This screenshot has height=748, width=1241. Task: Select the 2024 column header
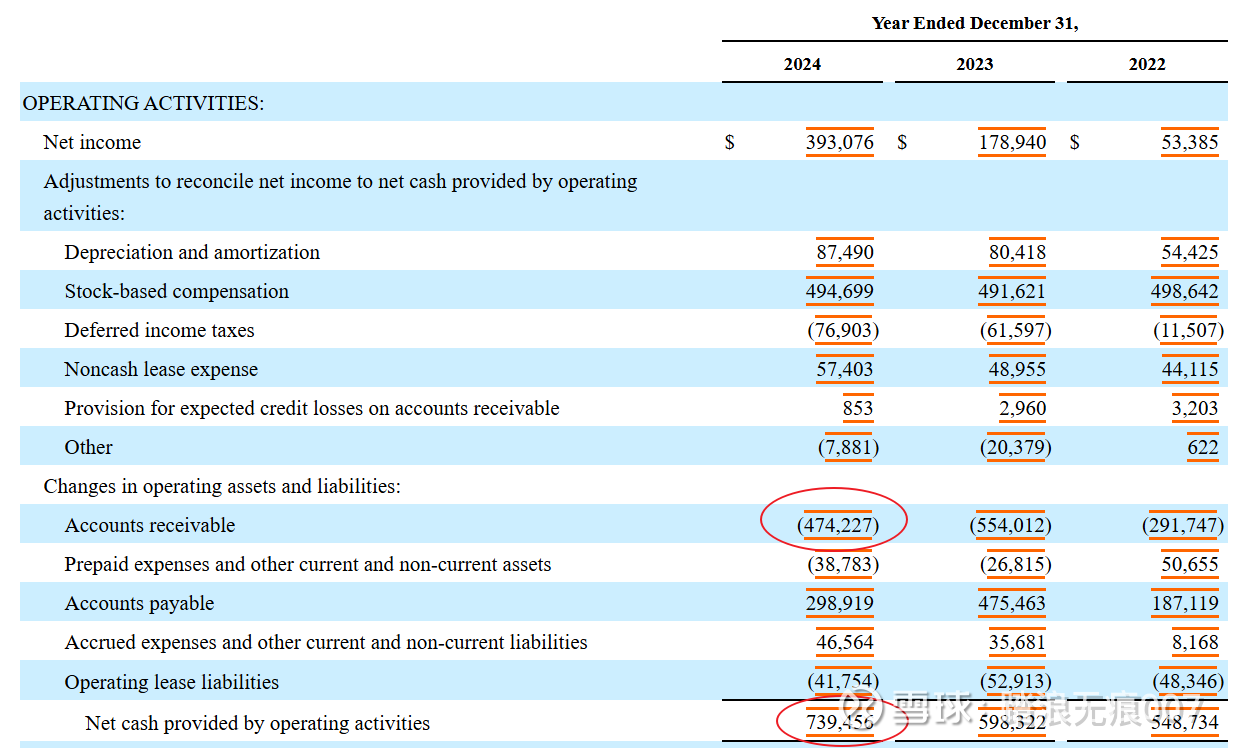coord(802,64)
